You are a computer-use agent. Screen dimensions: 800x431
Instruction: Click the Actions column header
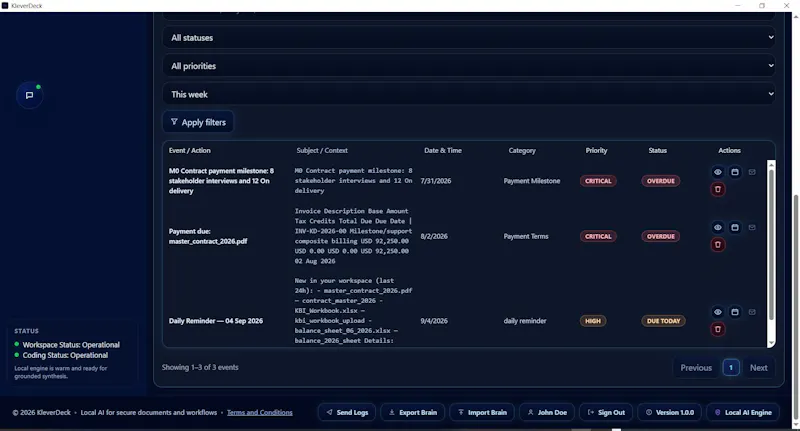pyautogui.click(x=729, y=150)
